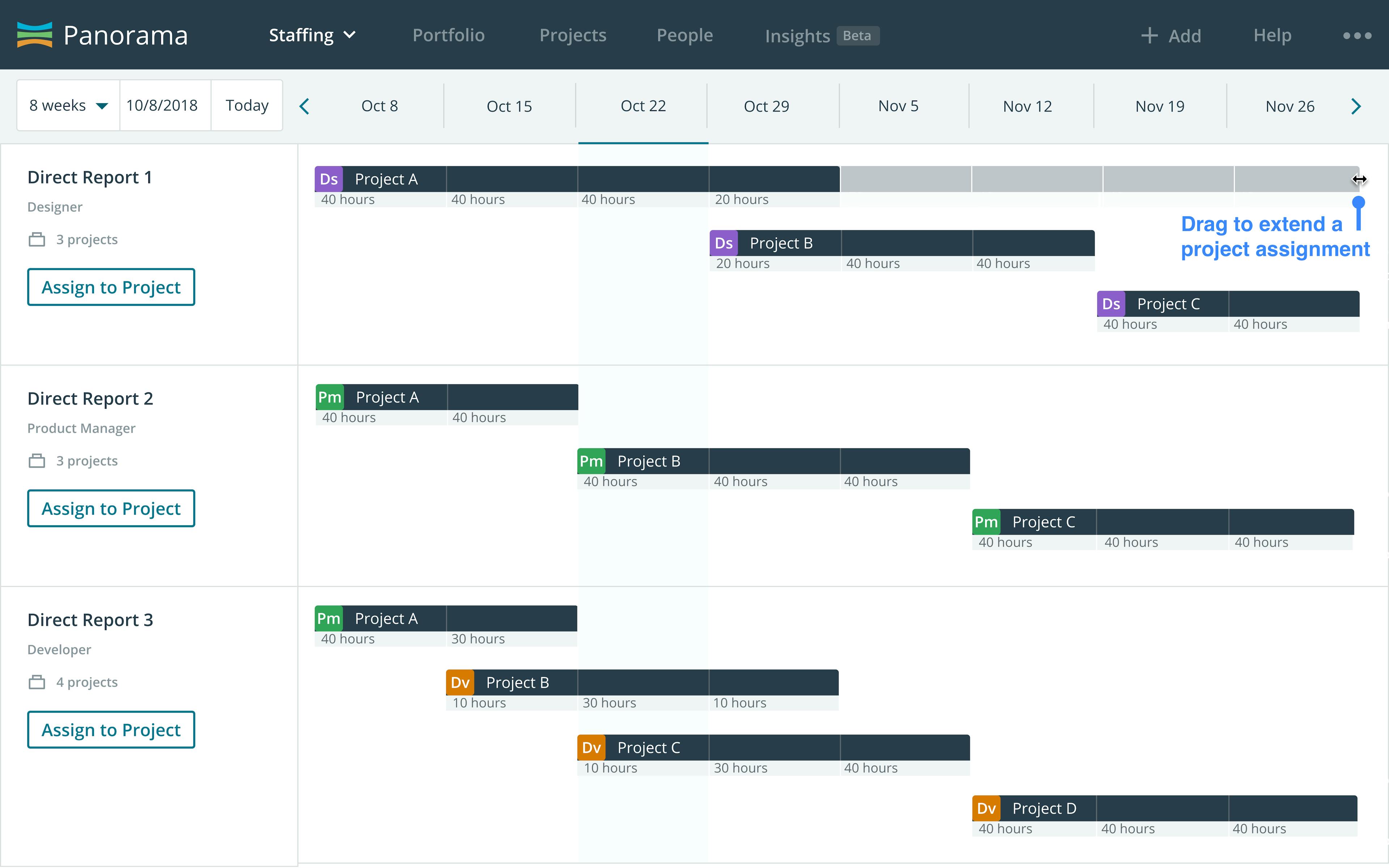Open the Help menu
Viewport: 1389px width, 868px height.
(x=1272, y=35)
